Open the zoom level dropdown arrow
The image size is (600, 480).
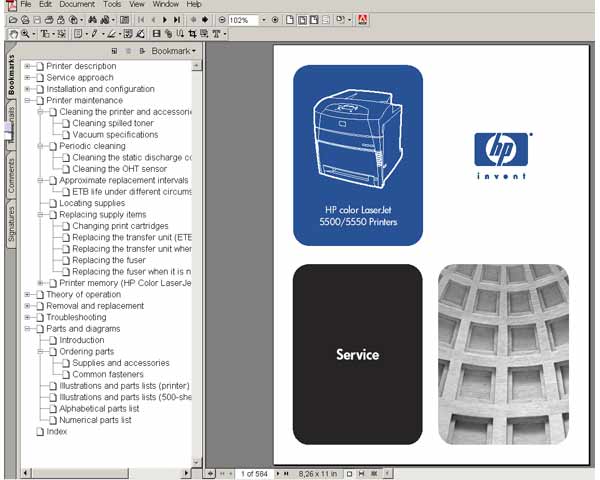click(x=263, y=20)
